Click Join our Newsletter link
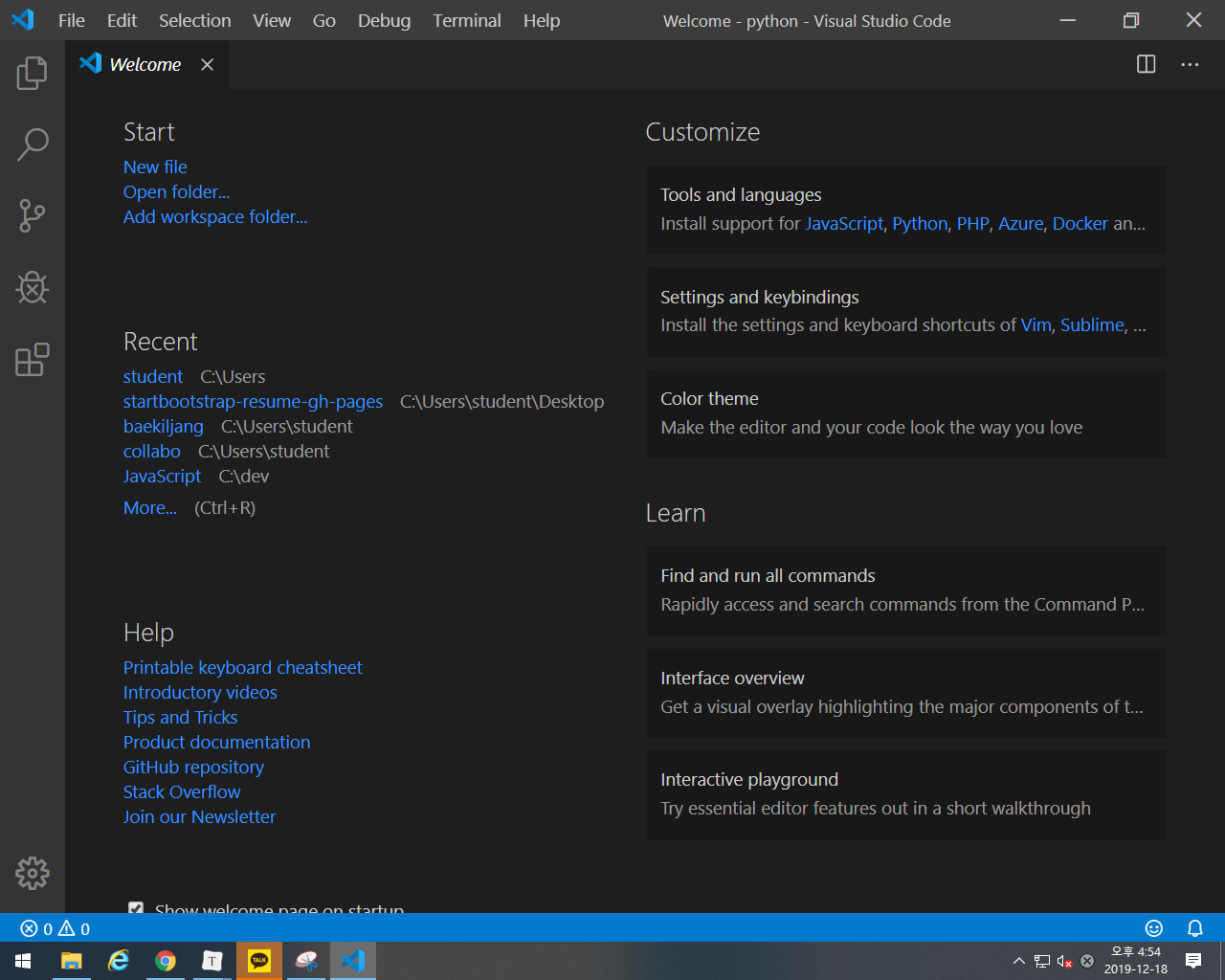The image size is (1225, 980). point(199,816)
